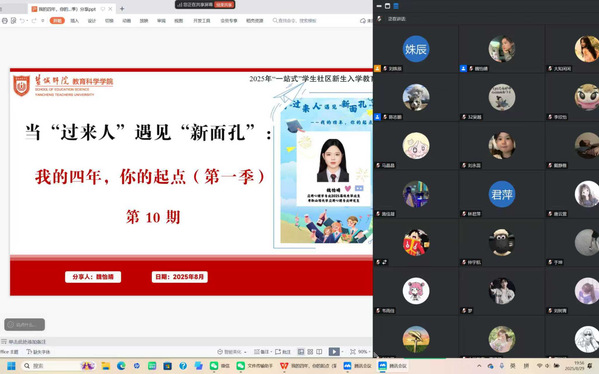Select normal view icon in status bar
The height and width of the screenshot is (374, 599).
click(x=301, y=351)
